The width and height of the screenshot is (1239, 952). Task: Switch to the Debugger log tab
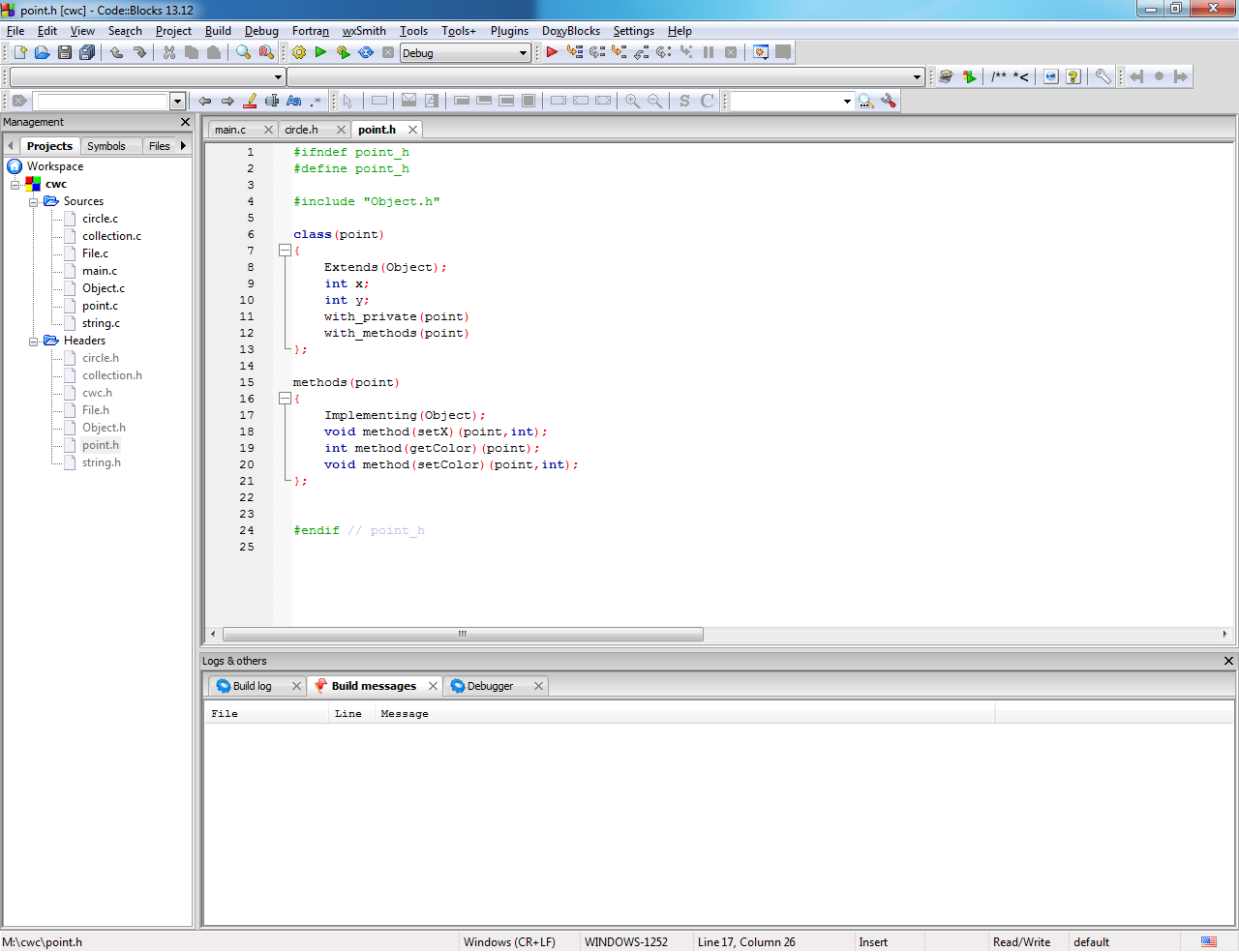(490, 686)
